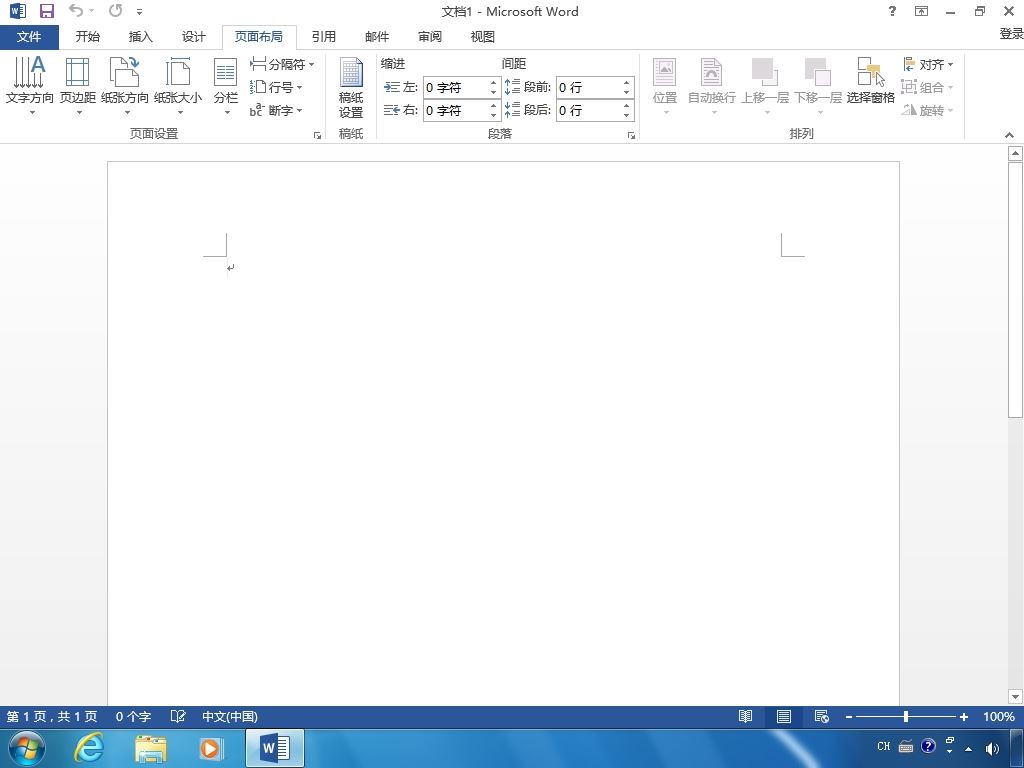
Task: Click the volume speaker tray icon
Action: [x=992, y=748]
